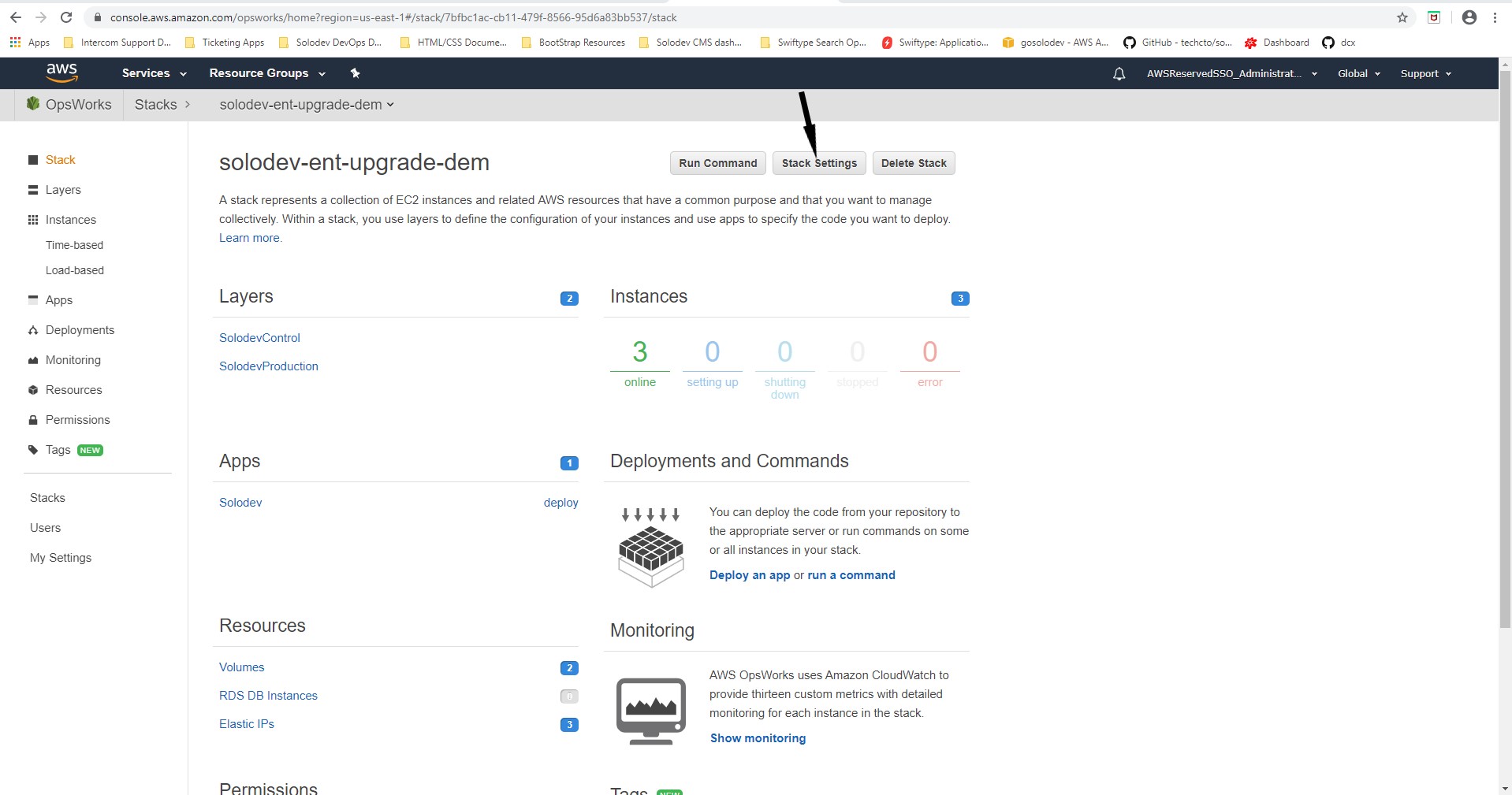This screenshot has width=1512, height=795.
Task: Open the Global region dropdown
Action: (x=1359, y=73)
